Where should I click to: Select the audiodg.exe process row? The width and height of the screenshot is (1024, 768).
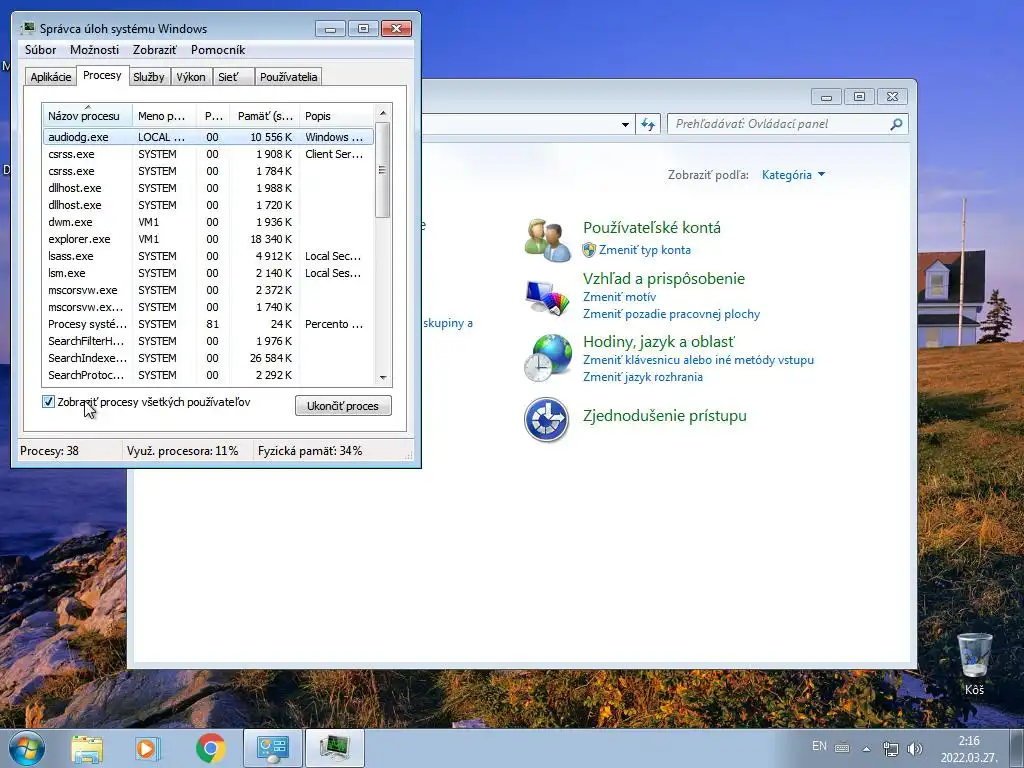(x=208, y=137)
